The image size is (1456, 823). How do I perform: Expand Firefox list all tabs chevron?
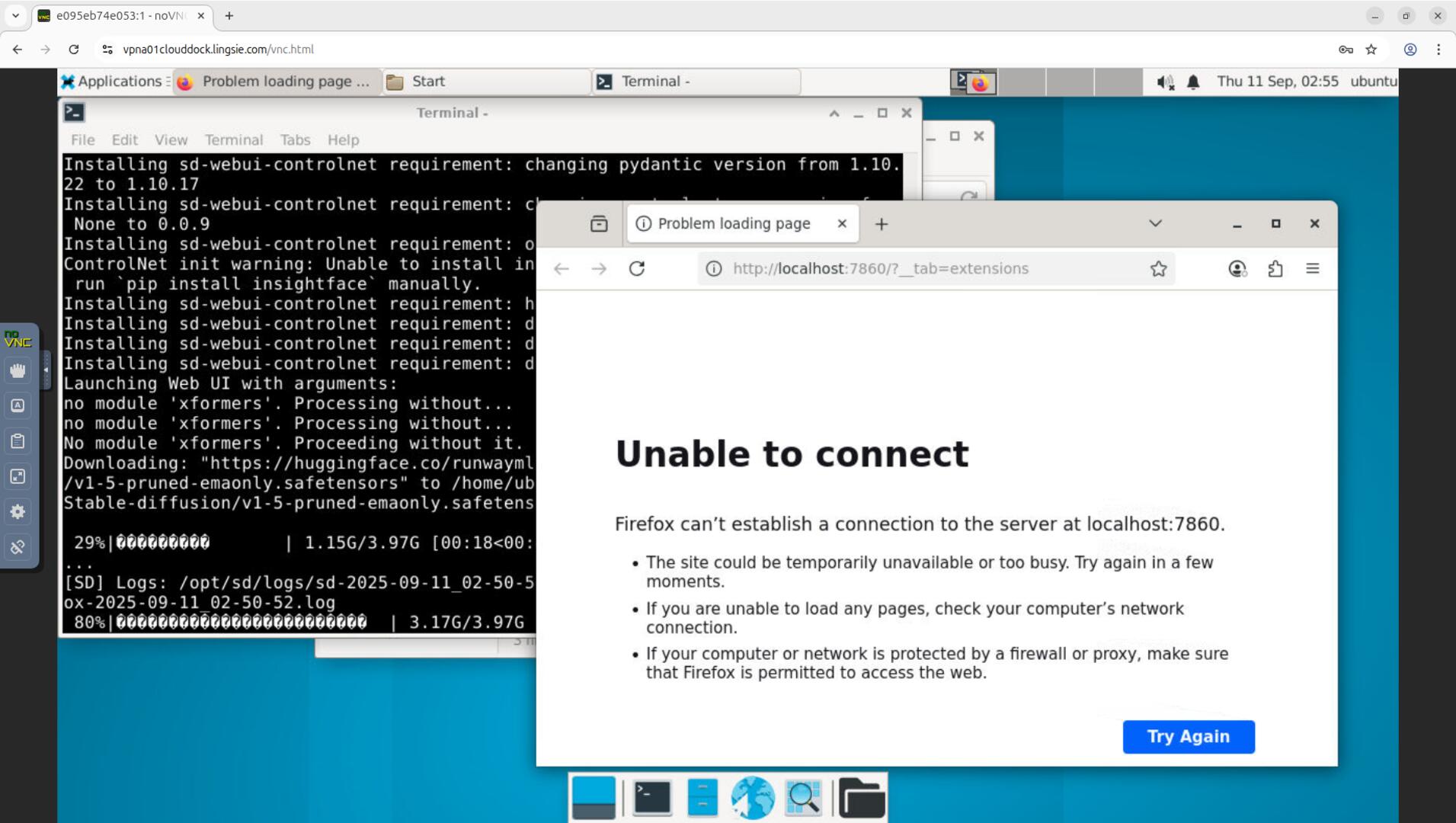(x=1155, y=223)
